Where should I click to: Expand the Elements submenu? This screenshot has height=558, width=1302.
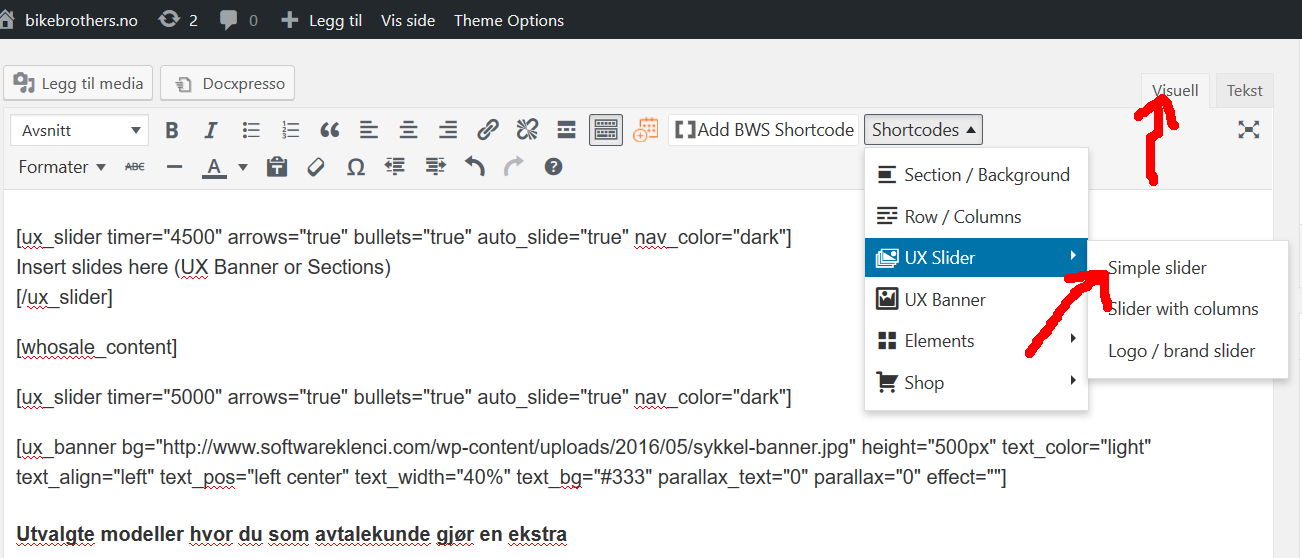click(x=976, y=341)
